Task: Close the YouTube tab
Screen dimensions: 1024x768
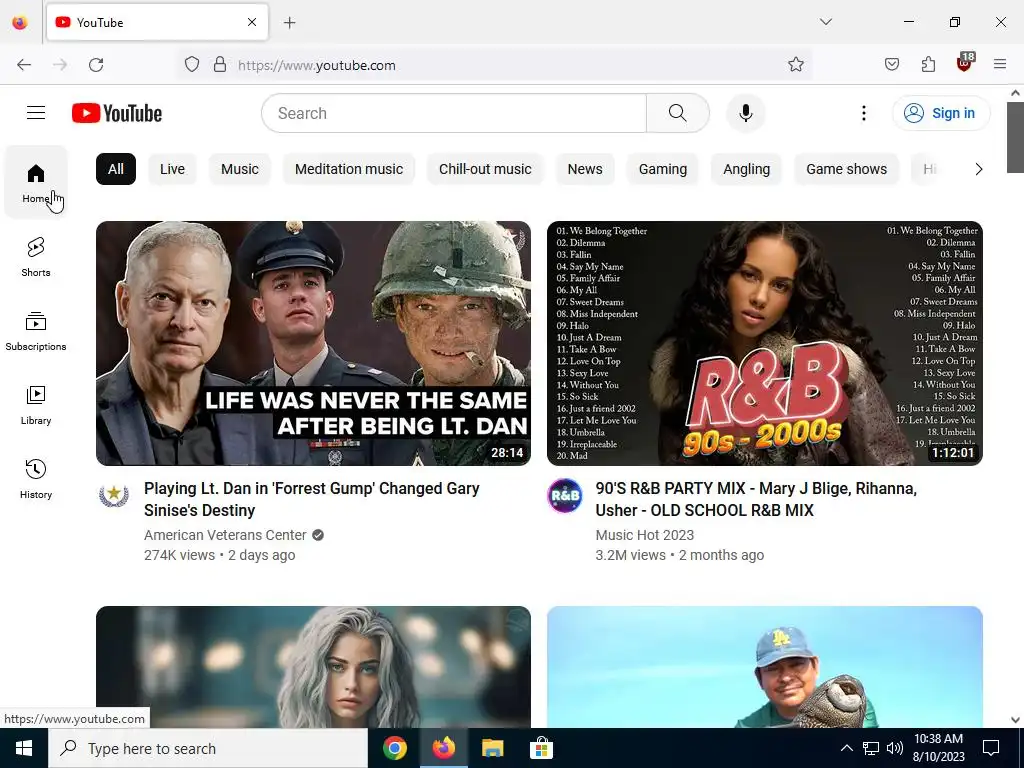Action: 252,22
